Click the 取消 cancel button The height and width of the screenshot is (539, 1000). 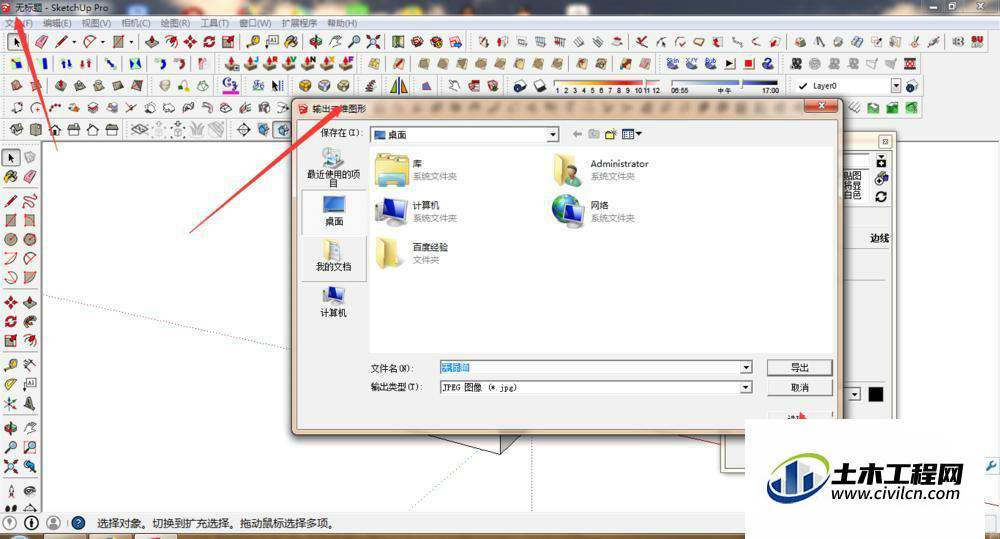pyautogui.click(x=800, y=387)
